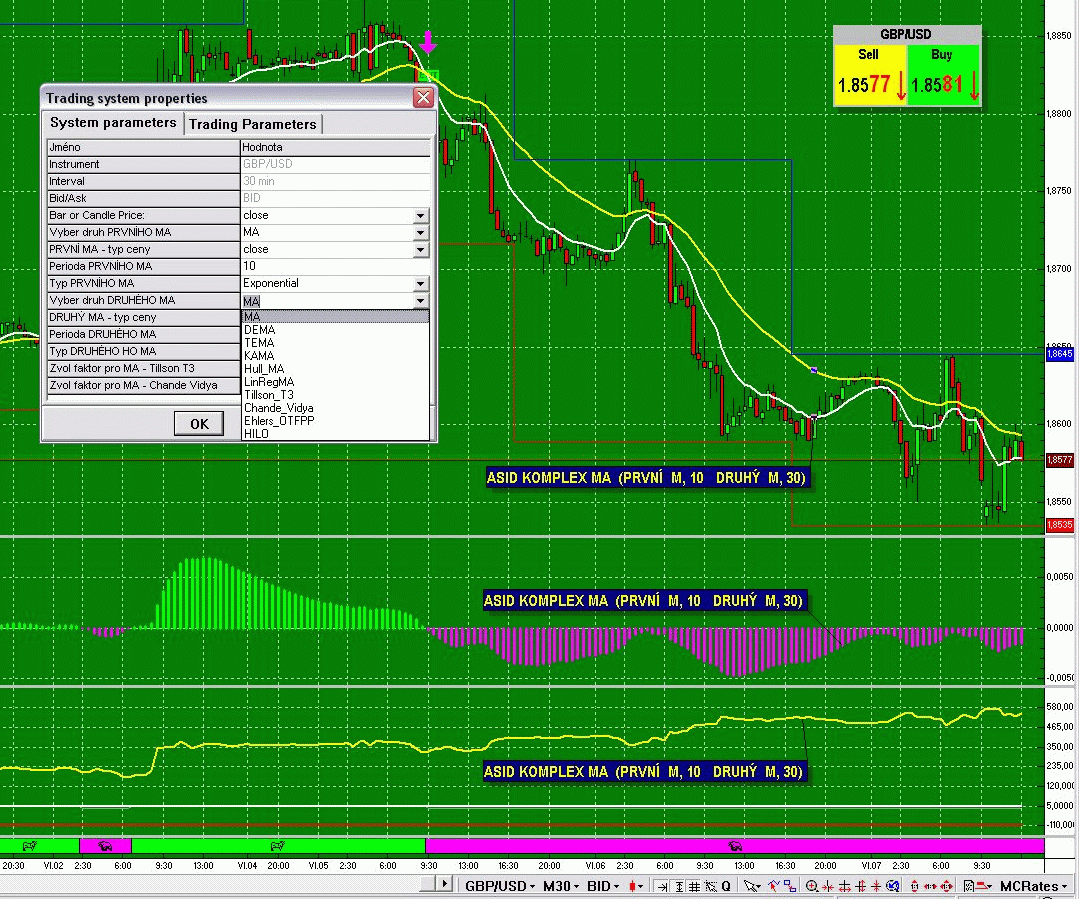The image size is (1079, 899).
Task: Expand the Typ PRVNÍHO MA Exponential dropdown
Action: click(421, 284)
